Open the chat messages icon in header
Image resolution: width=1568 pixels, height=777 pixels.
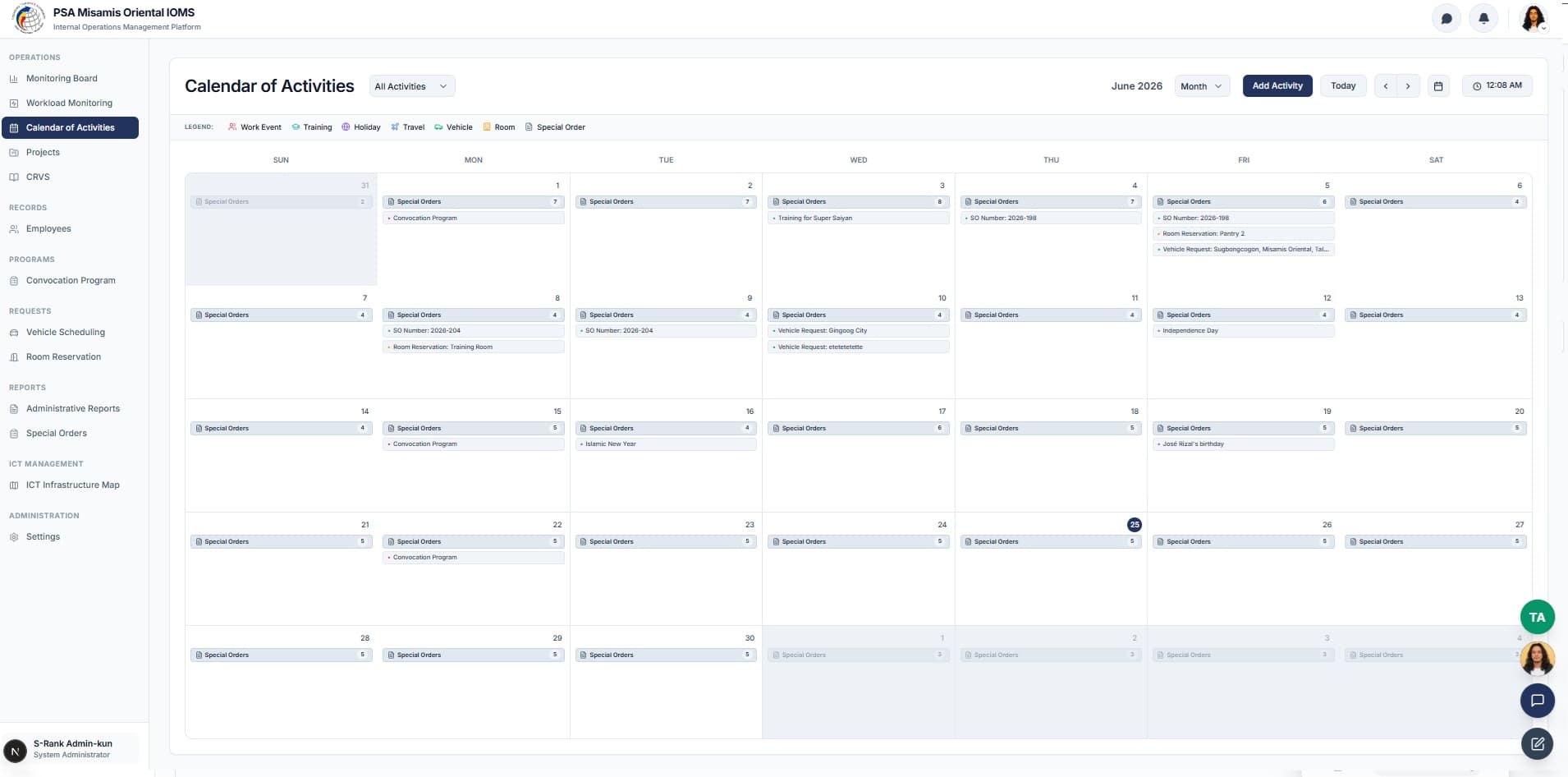coord(1446,18)
